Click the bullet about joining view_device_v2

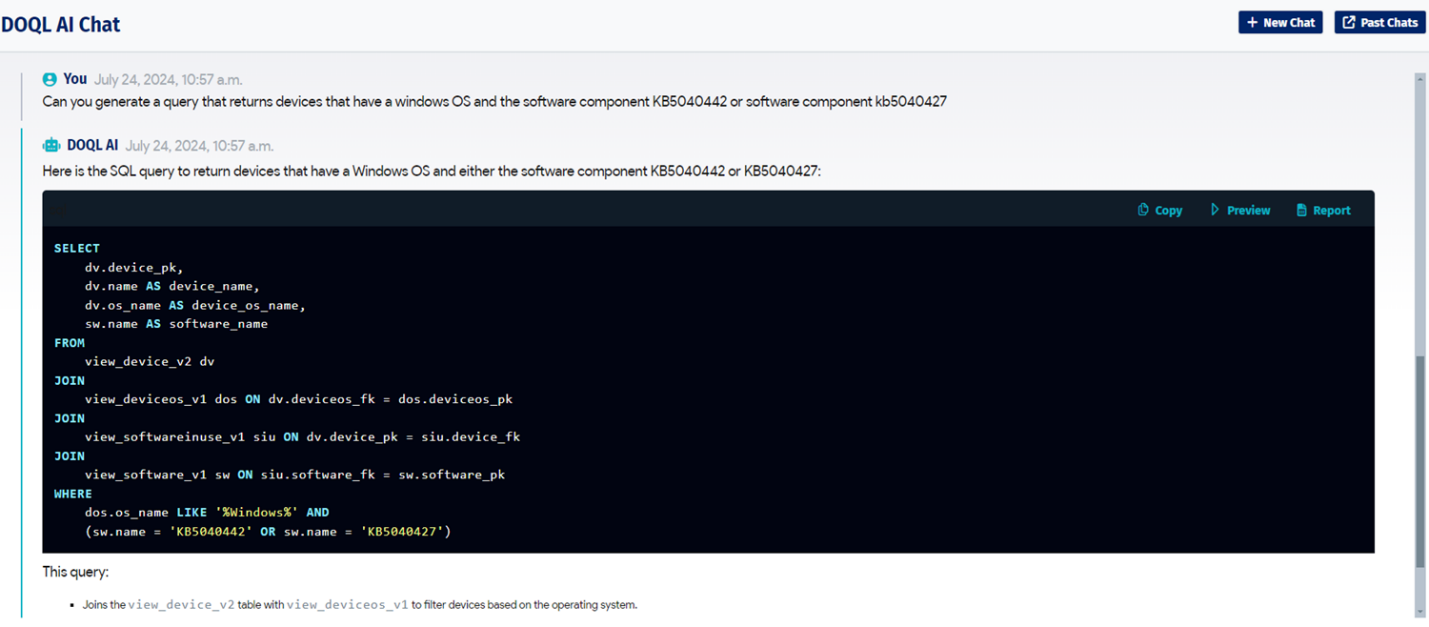[x=360, y=605]
